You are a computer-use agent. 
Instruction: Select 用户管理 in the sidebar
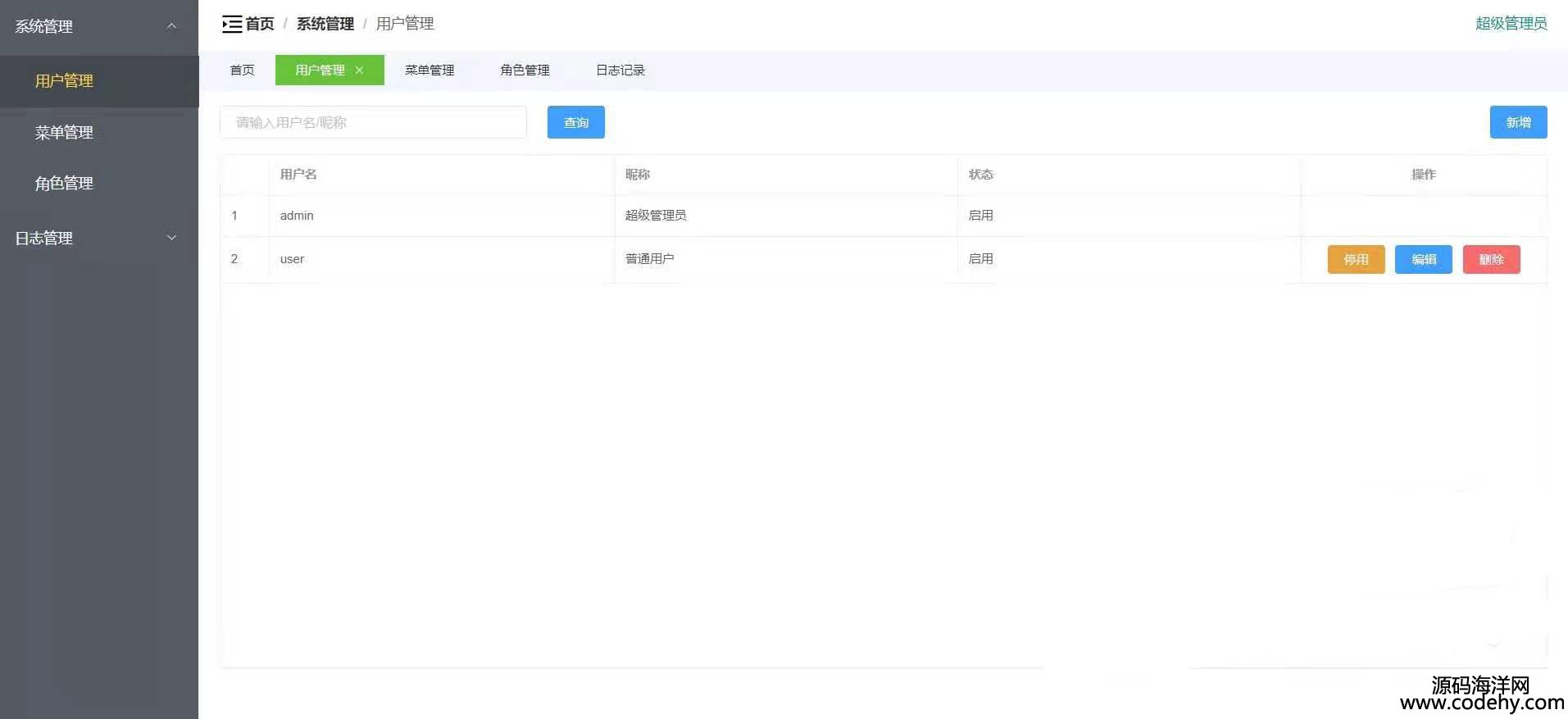tap(64, 81)
